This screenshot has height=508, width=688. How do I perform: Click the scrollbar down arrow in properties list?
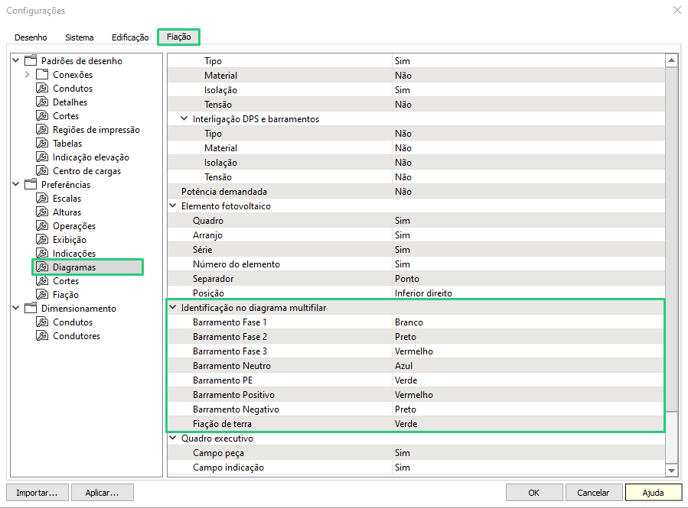pyautogui.click(x=671, y=470)
